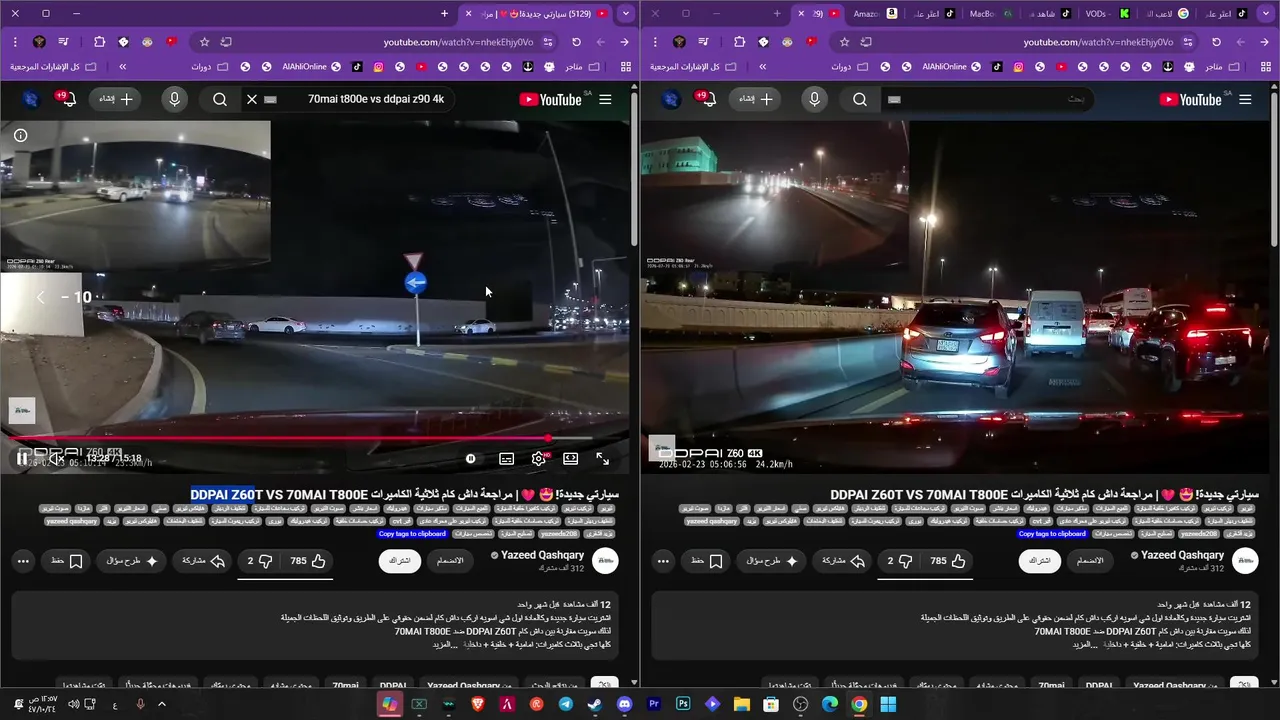Click the Join membership button in right window
Viewport: 1280px width, 720px height.
(1089, 561)
